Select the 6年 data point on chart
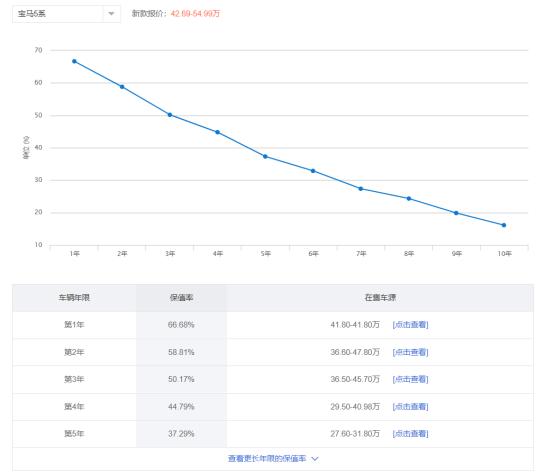The height and width of the screenshot is (474, 554). (313, 171)
